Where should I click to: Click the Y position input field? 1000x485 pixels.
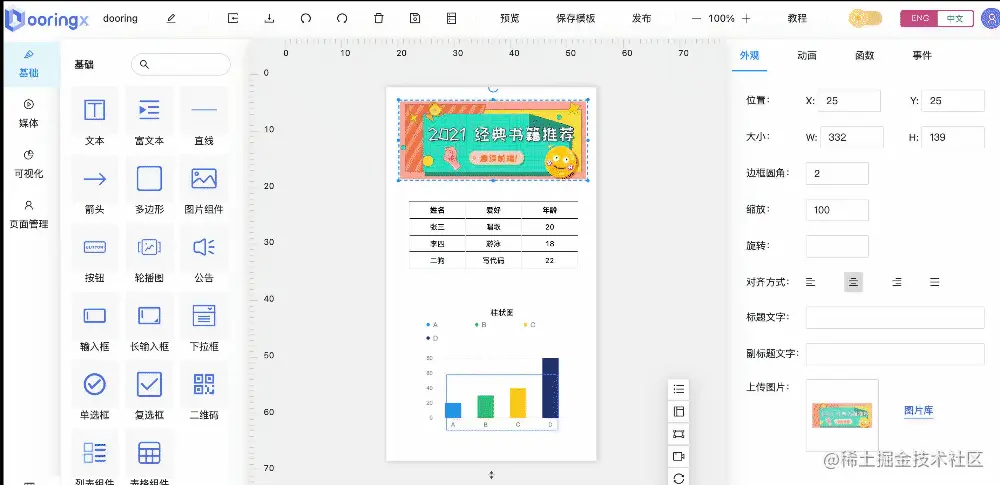pyautogui.click(x=953, y=101)
